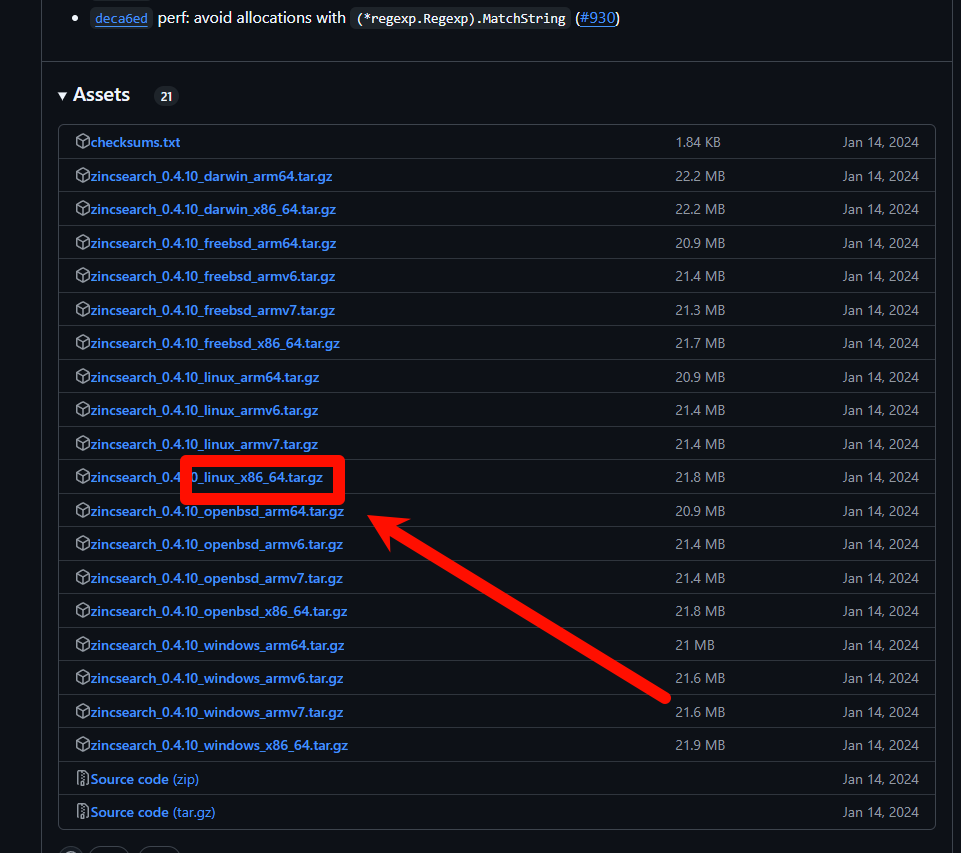
Task: Download zincsearch windows_armv7 tarball
Action: click(217, 713)
